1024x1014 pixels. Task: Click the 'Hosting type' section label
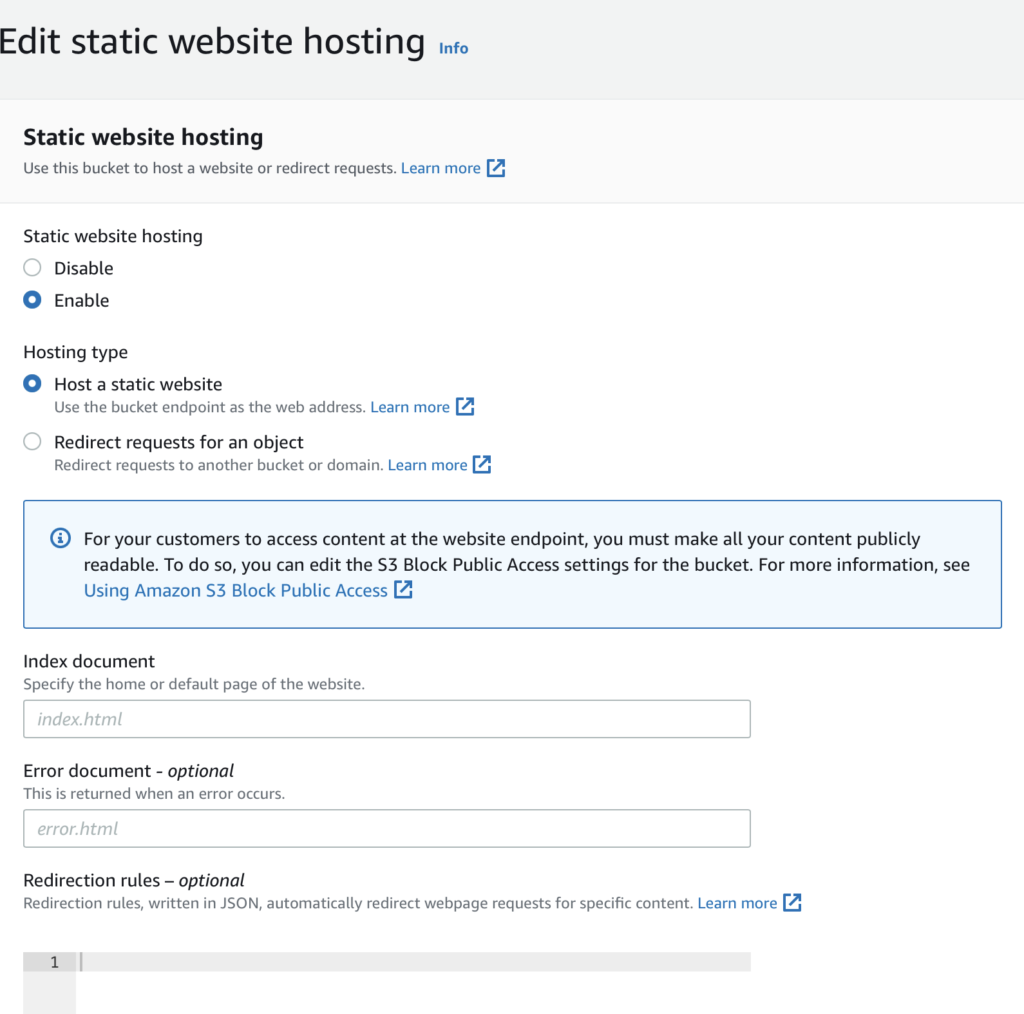click(76, 353)
